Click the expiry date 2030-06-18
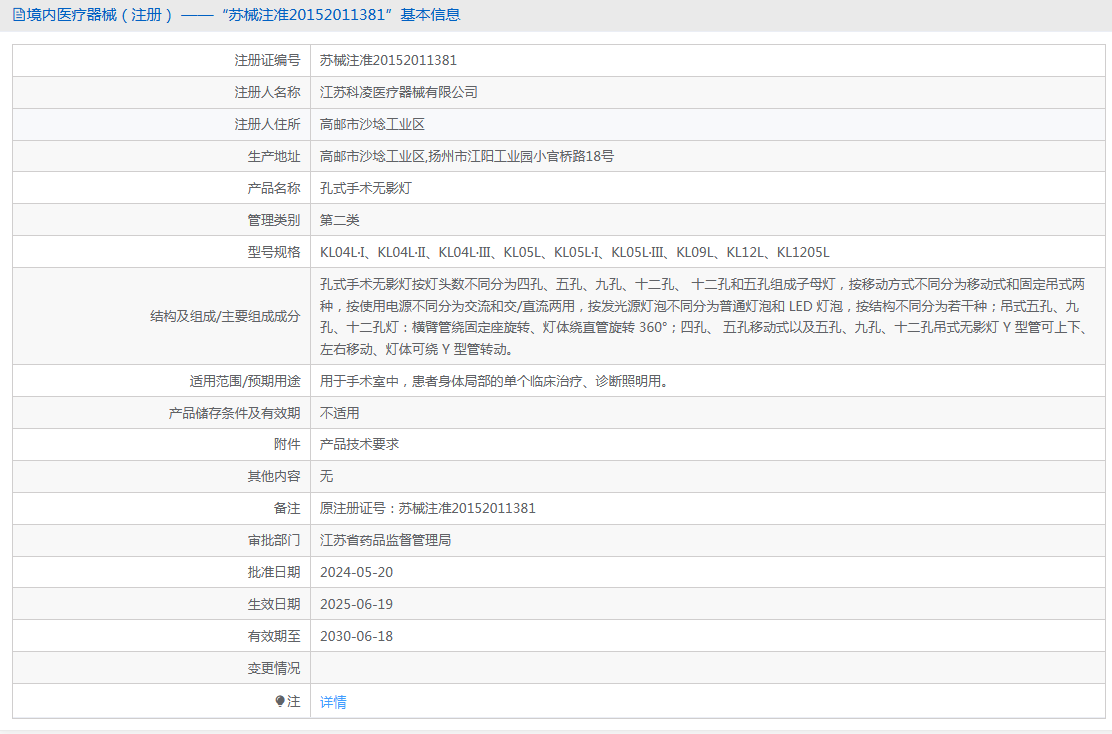 pyautogui.click(x=356, y=635)
